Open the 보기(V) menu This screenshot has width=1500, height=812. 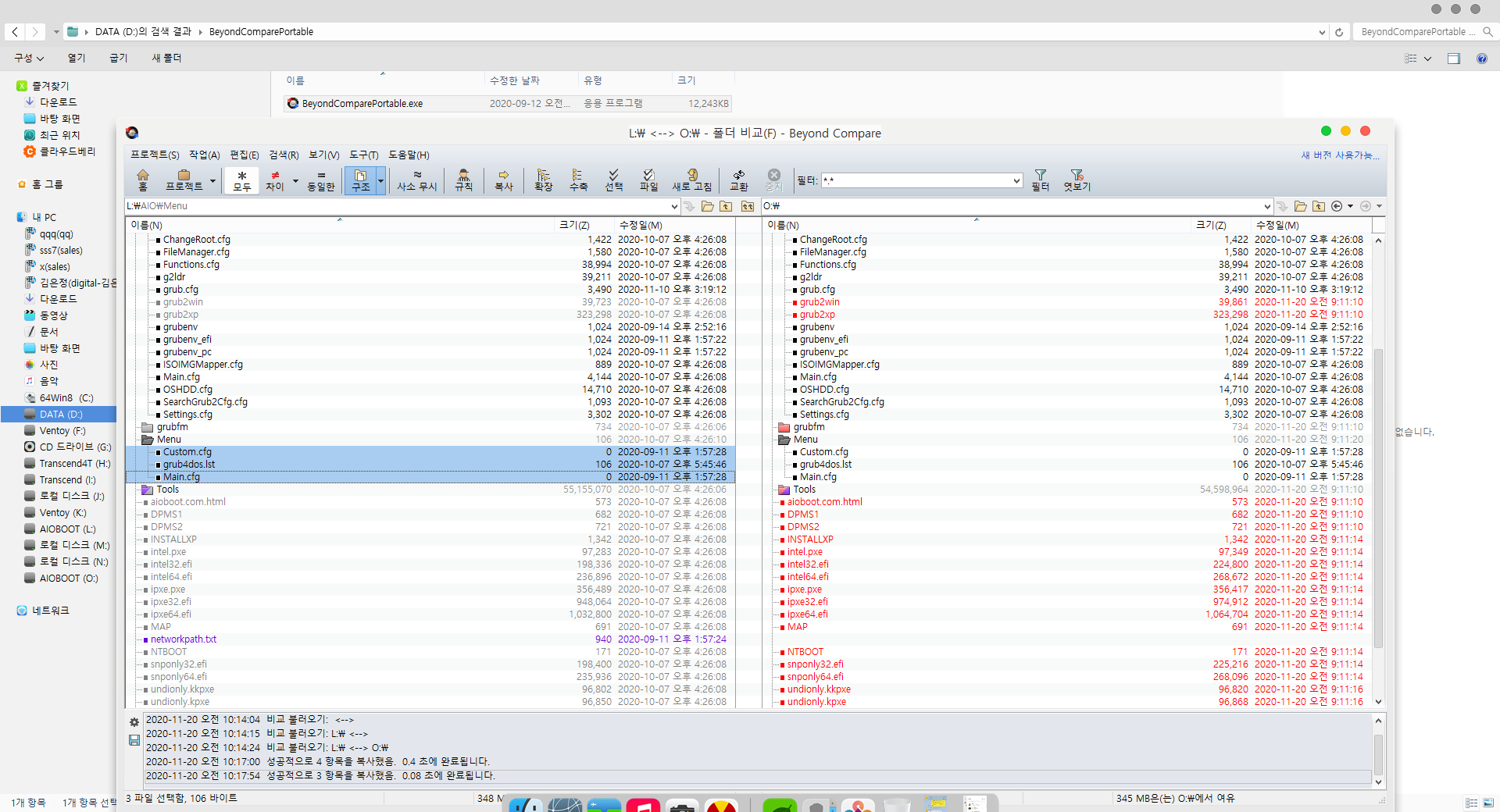coord(324,155)
